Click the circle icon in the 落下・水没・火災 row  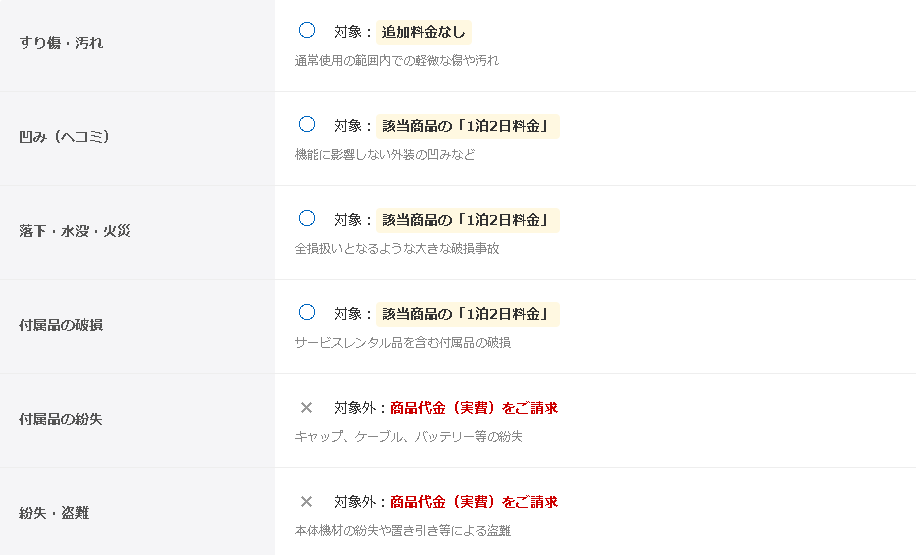point(307,218)
